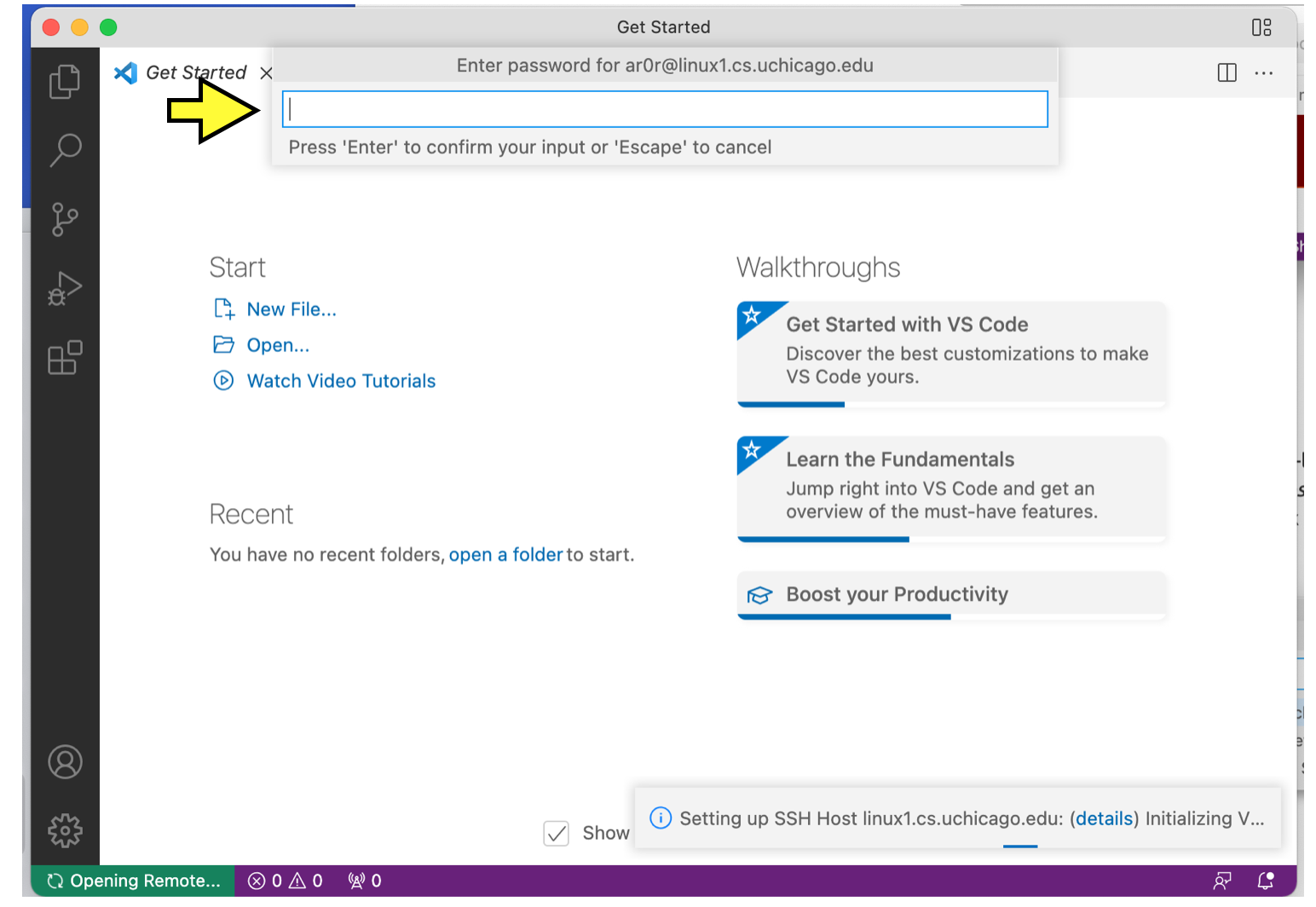Toggle the Show welcome page checkbox
The image size is (1316, 907).
click(x=556, y=833)
